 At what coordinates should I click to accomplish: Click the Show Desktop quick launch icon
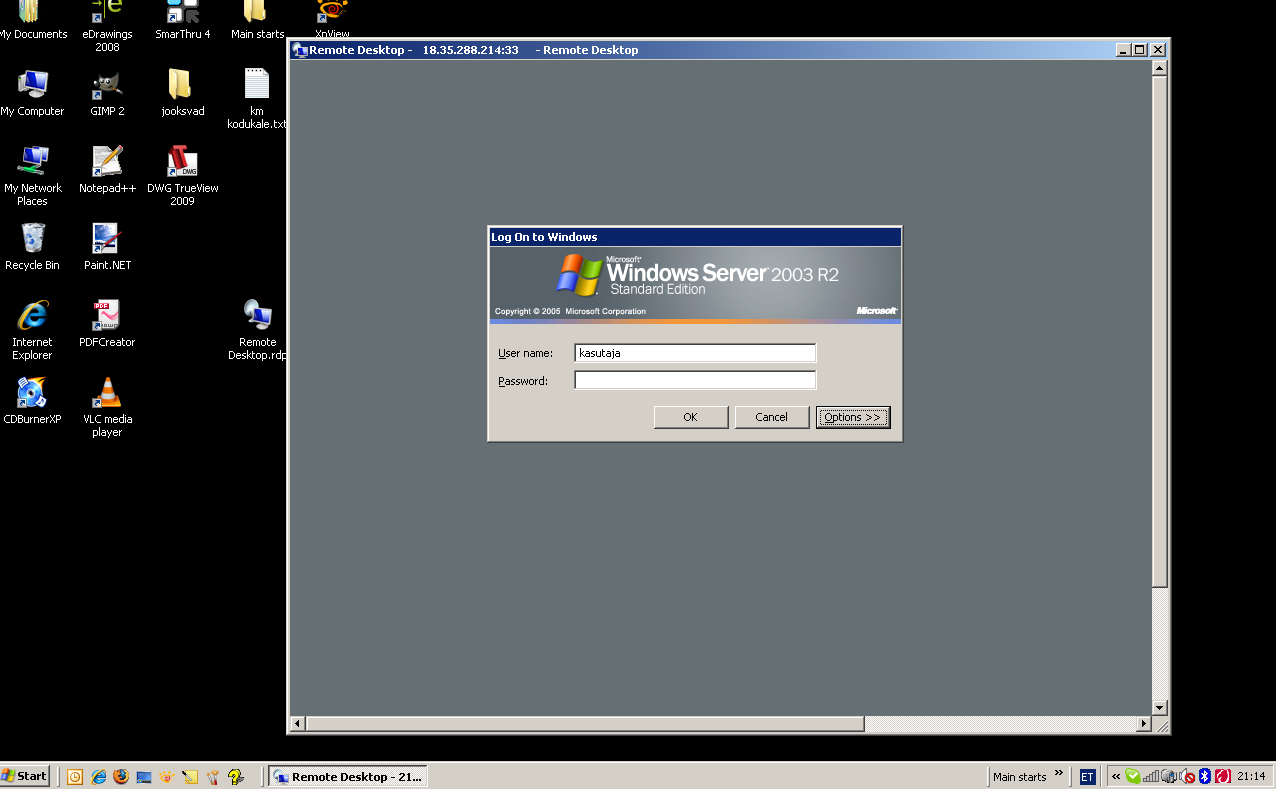click(x=144, y=776)
